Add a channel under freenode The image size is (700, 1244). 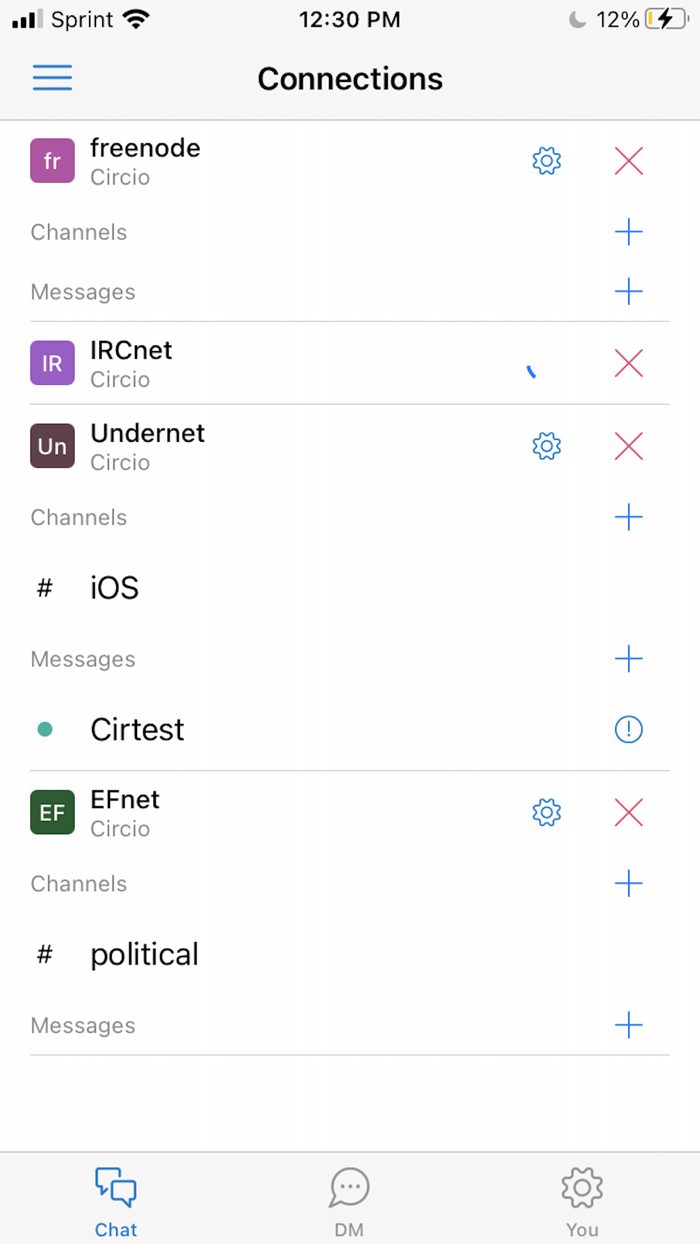tap(628, 232)
